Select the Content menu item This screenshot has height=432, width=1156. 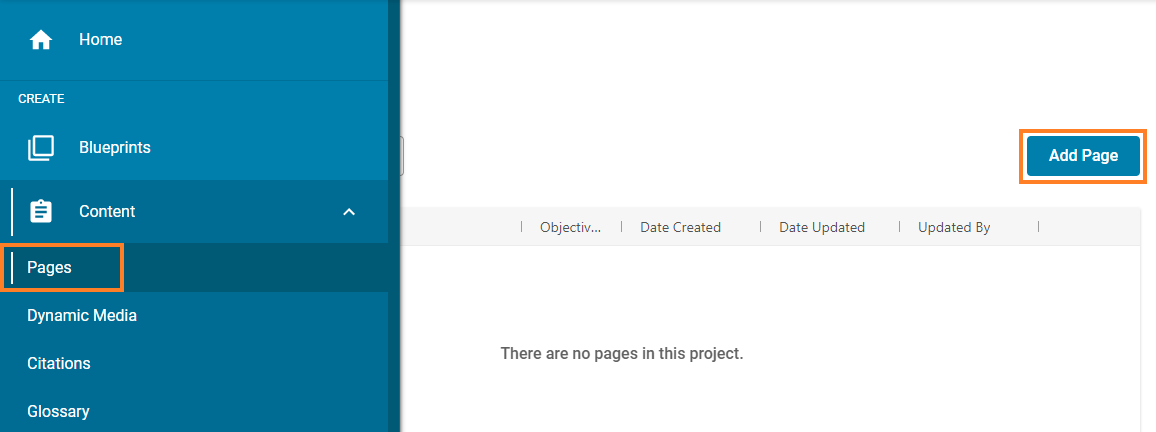click(x=194, y=212)
